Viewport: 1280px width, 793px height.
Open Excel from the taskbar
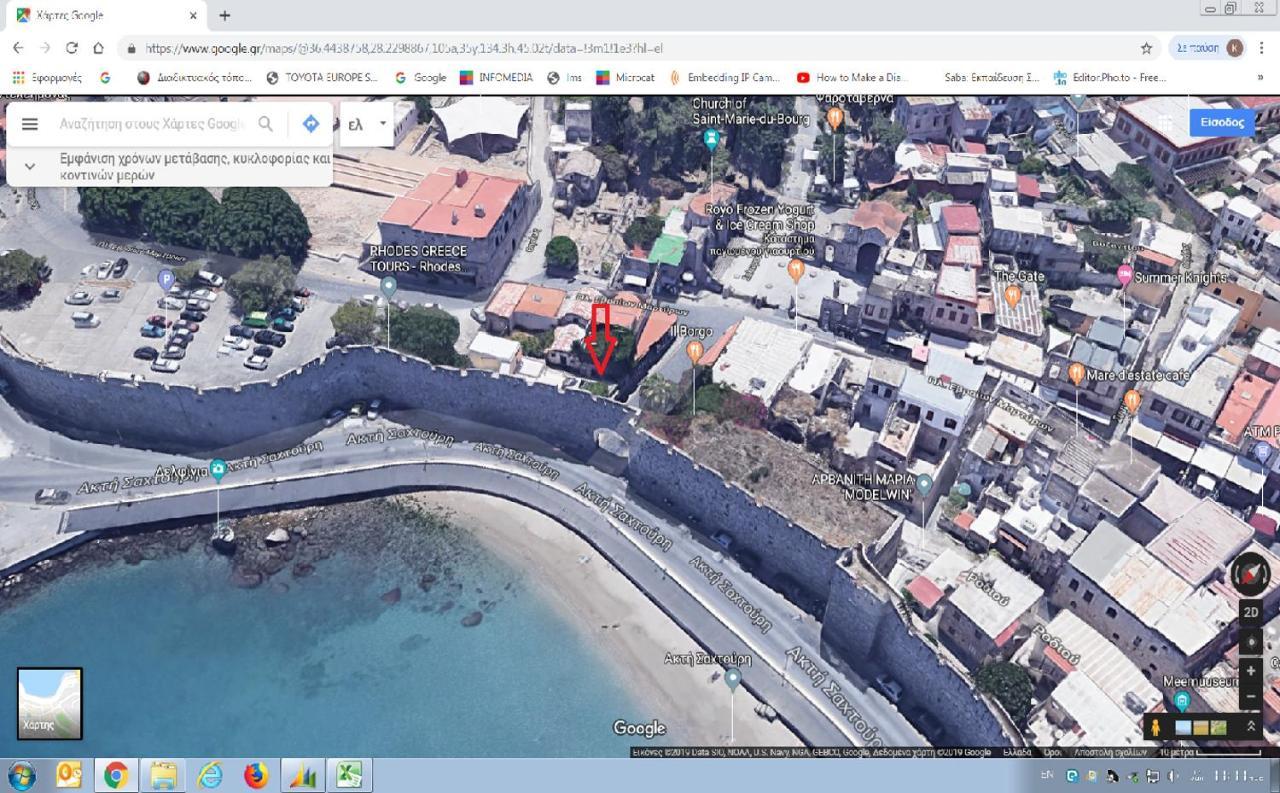[x=349, y=775]
